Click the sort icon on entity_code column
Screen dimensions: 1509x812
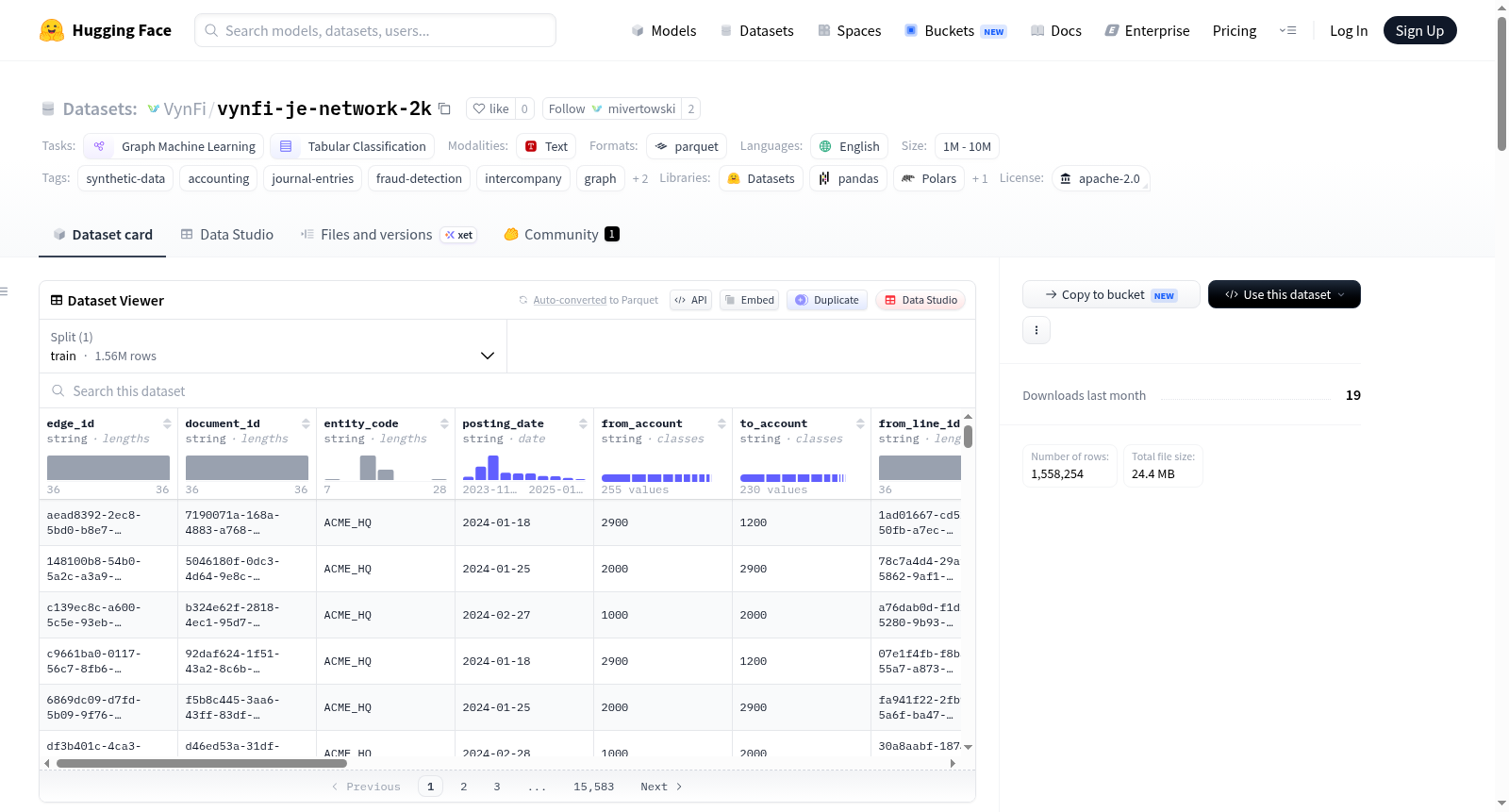pos(444,423)
